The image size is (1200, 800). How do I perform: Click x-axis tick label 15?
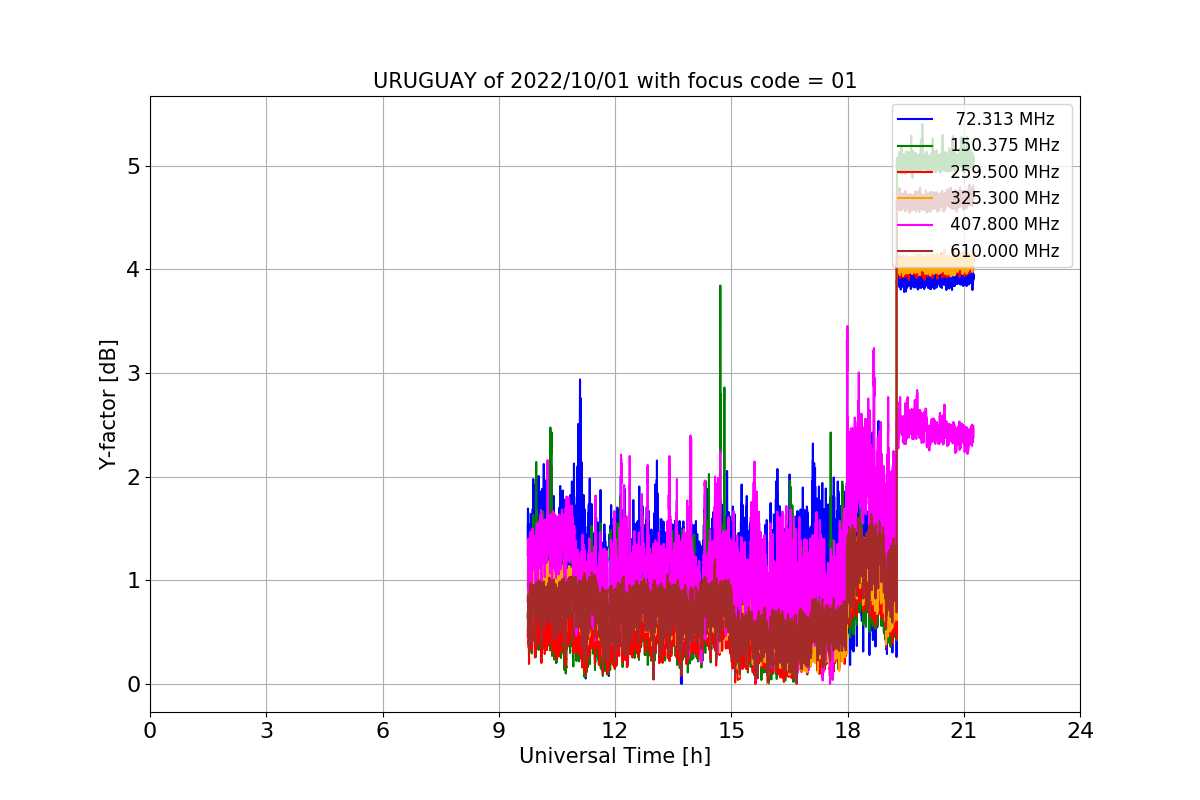click(731, 731)
